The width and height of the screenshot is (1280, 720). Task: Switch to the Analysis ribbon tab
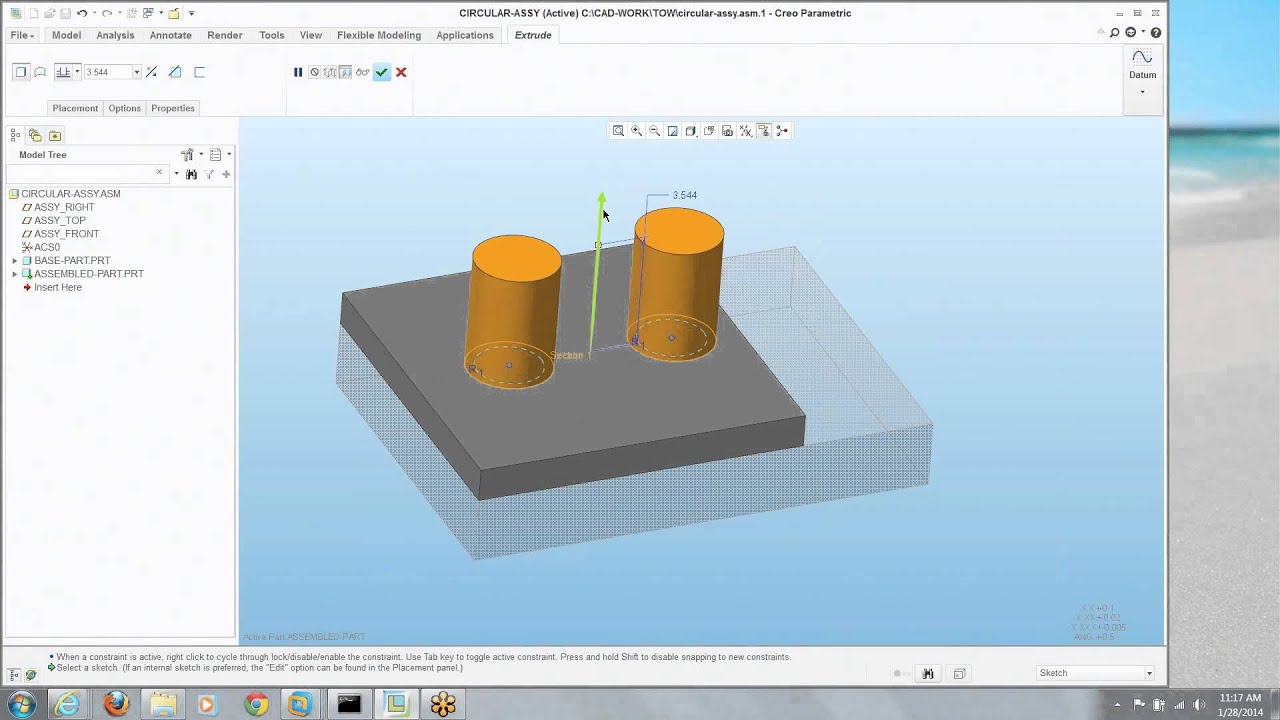pos(115,35)
